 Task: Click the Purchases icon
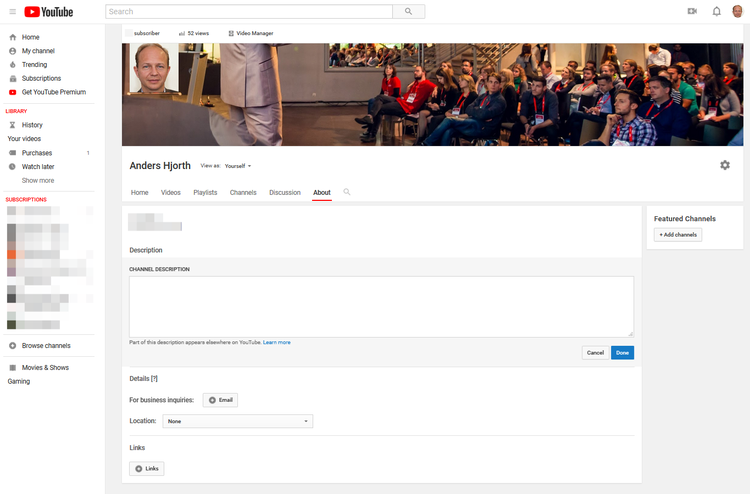click(13, 153)
